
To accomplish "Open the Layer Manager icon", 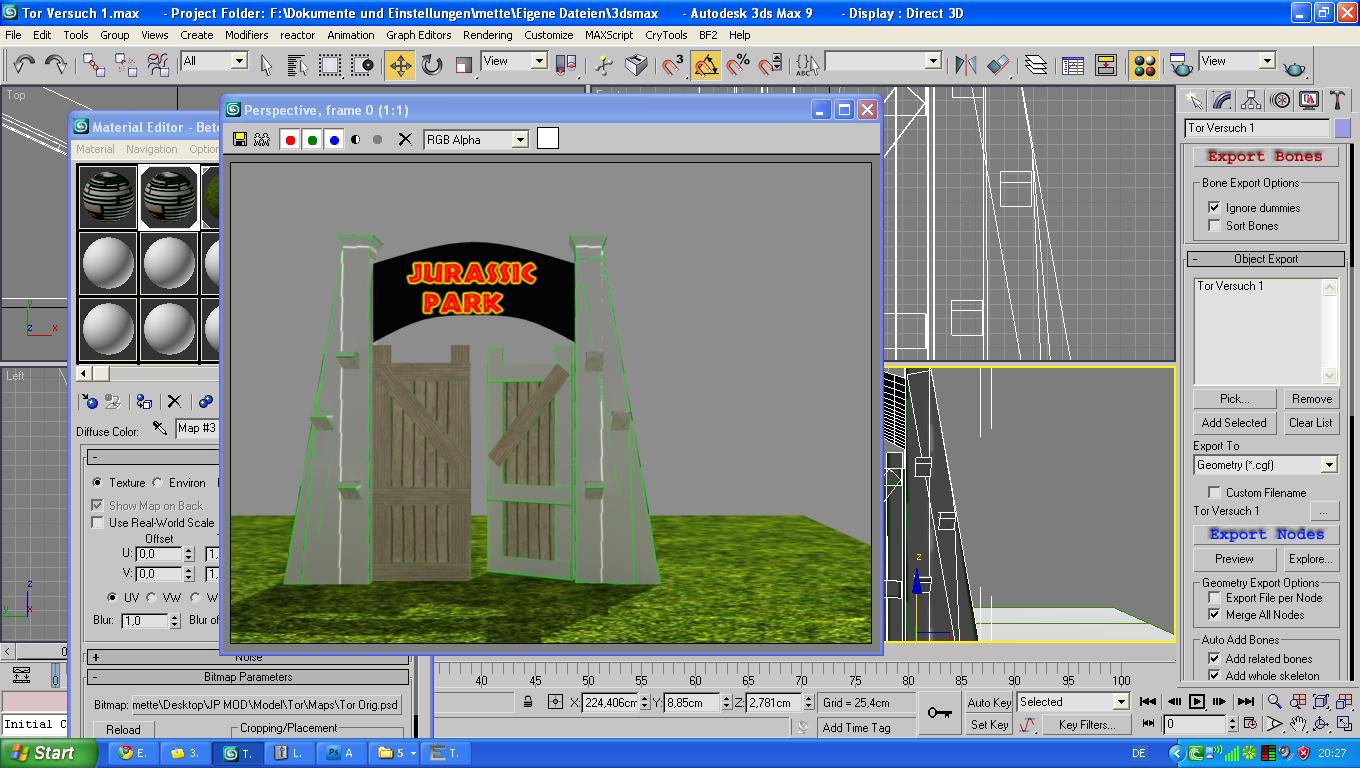I will point(1036,65).
